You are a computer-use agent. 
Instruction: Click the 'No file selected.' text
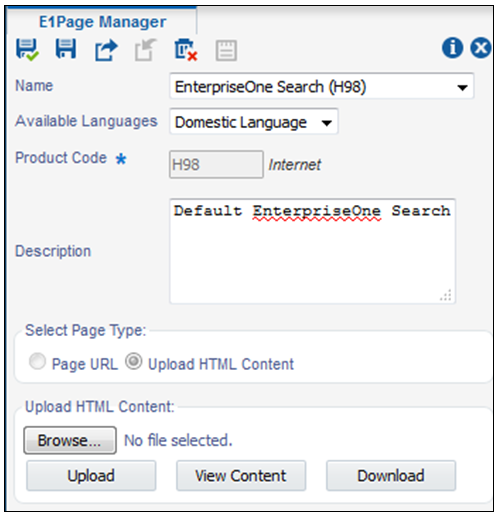(x=178, y=440)
